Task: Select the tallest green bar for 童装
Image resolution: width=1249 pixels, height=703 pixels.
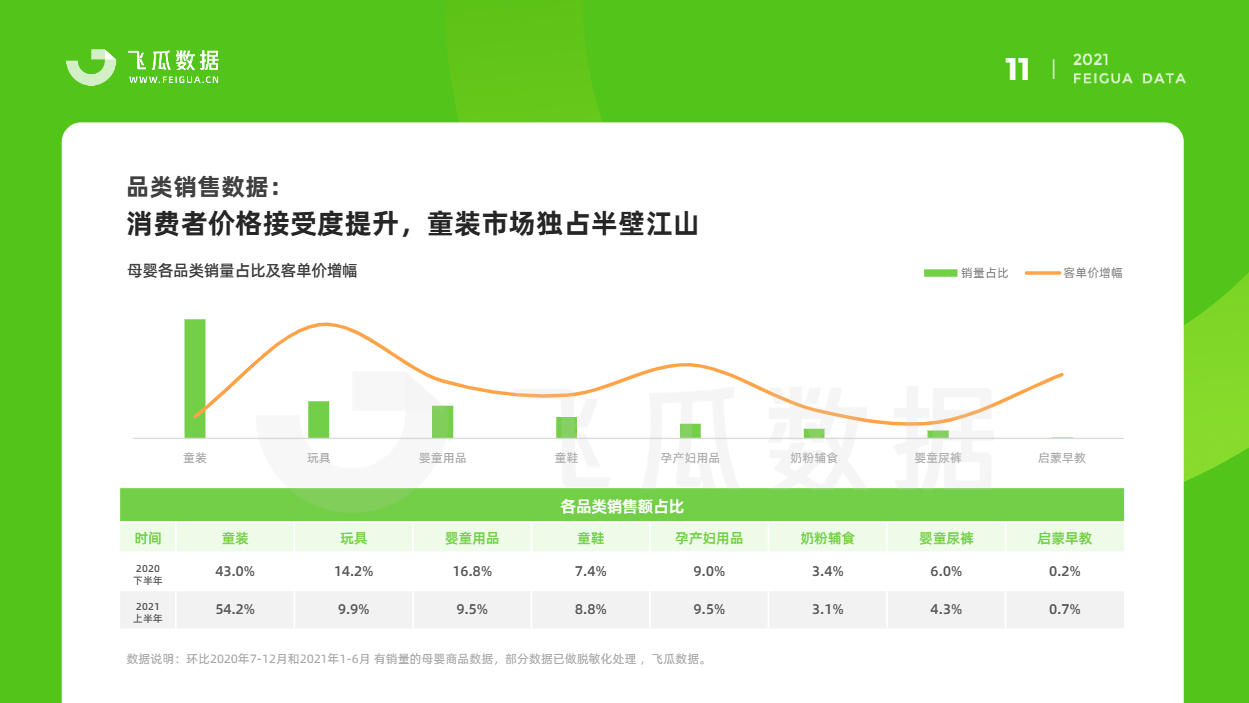Action: (195, 378)
